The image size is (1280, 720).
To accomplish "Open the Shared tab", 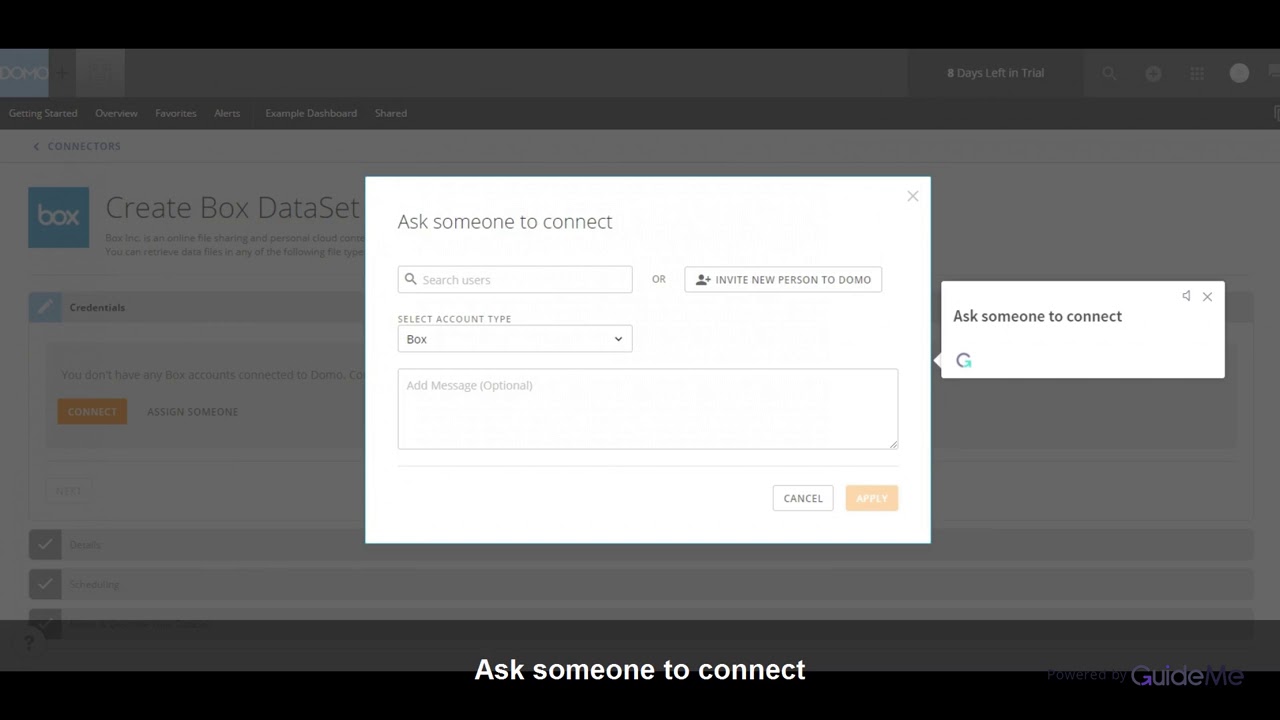I will coord(391,113).
